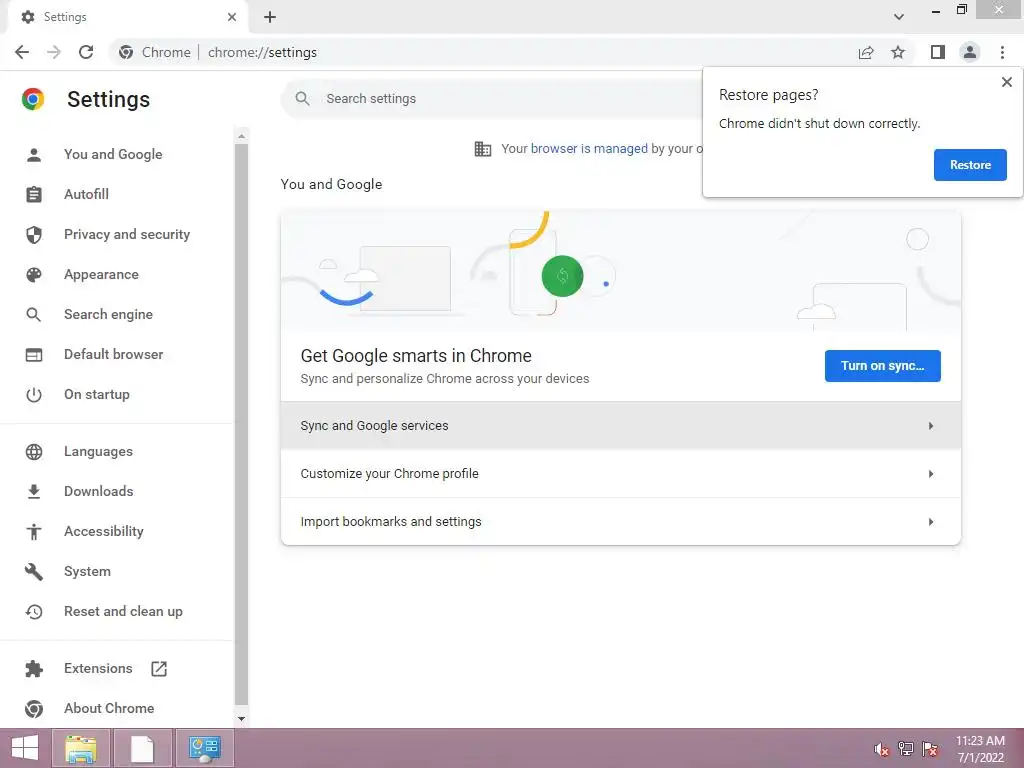The image size is (1024, 768).
Task: Open a new tab with the plus button
Action: tap(270, 17)
